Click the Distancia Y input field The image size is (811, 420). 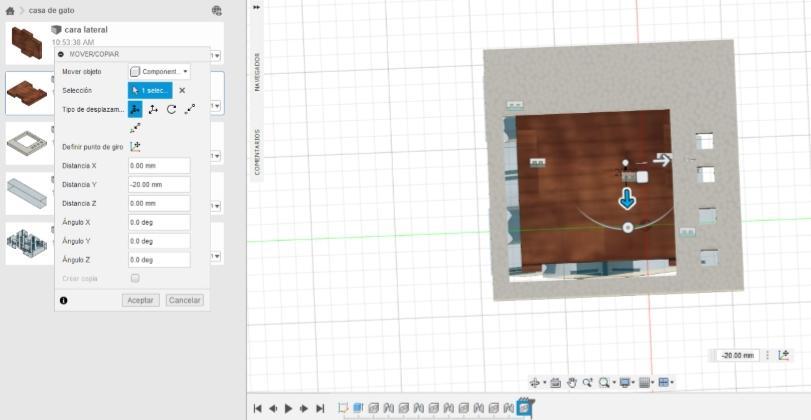click(159, 185)
